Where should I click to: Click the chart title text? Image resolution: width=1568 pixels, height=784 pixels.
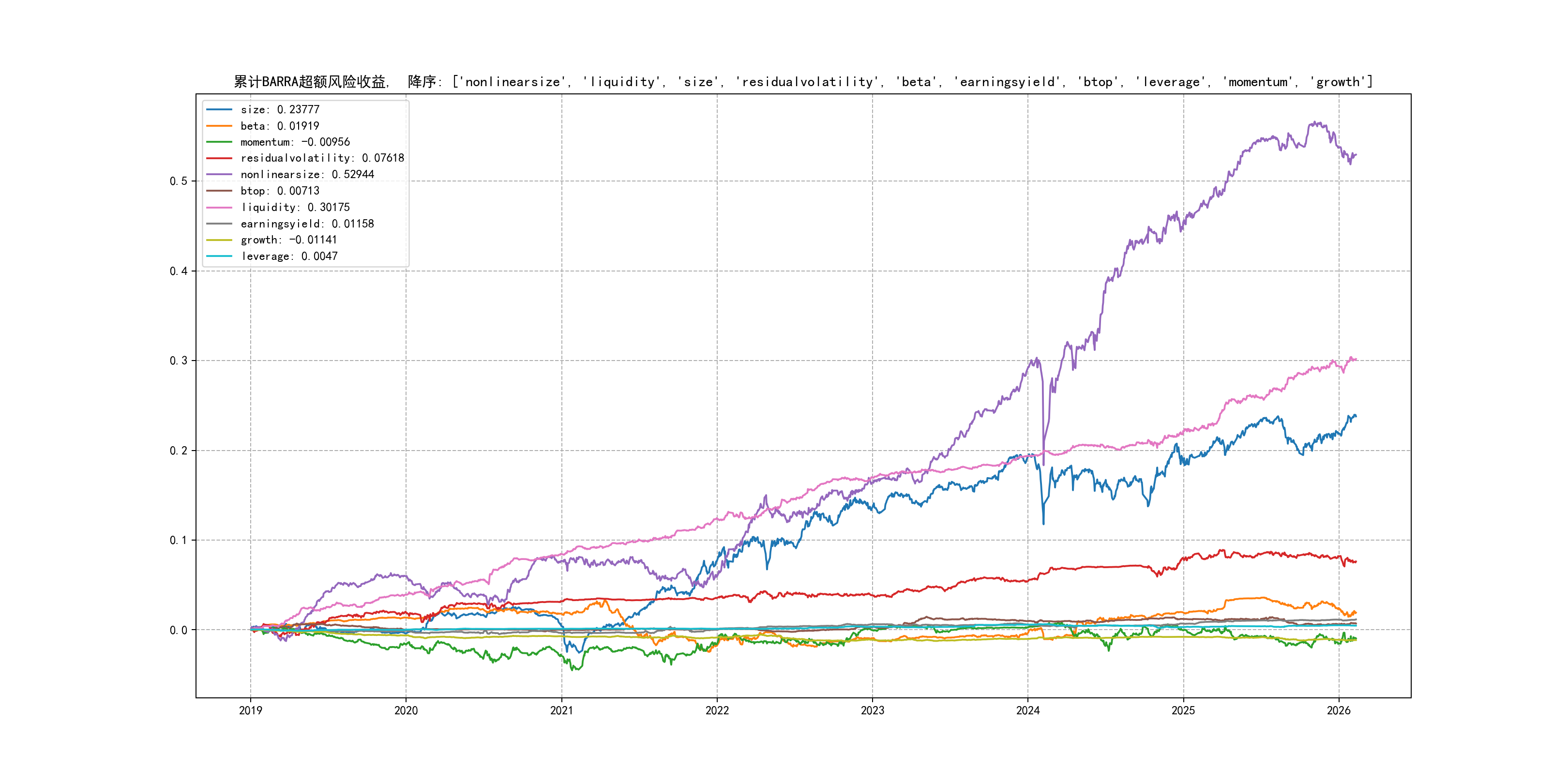(803, 82)
